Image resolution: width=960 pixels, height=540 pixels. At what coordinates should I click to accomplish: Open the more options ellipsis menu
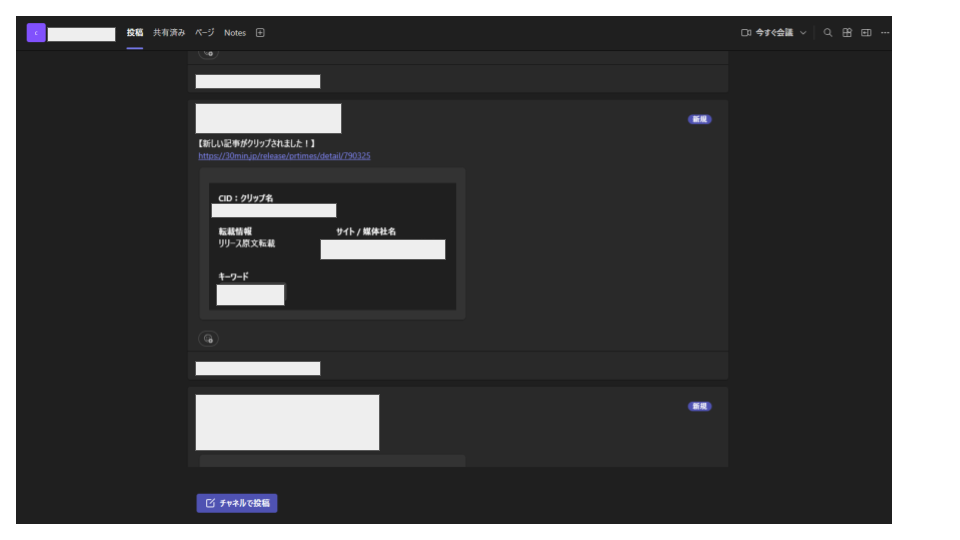coord(885,32)
